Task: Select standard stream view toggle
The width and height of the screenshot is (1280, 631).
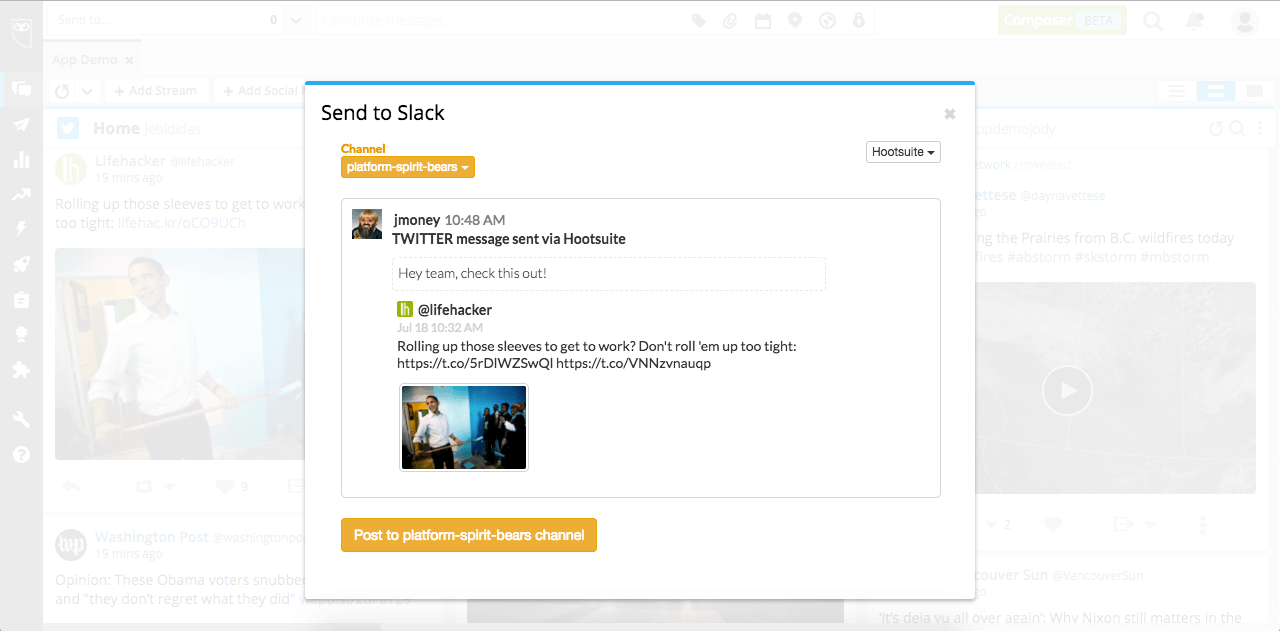Action: pyautogui.click(x=1216, y=91)
